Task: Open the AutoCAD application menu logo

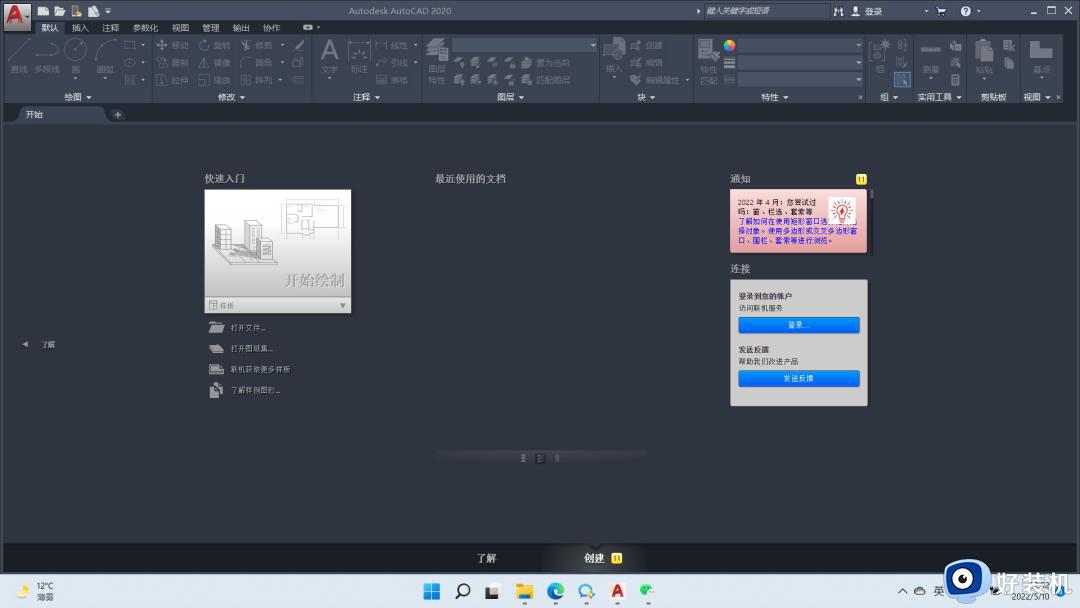Action: tap(17, 17)
